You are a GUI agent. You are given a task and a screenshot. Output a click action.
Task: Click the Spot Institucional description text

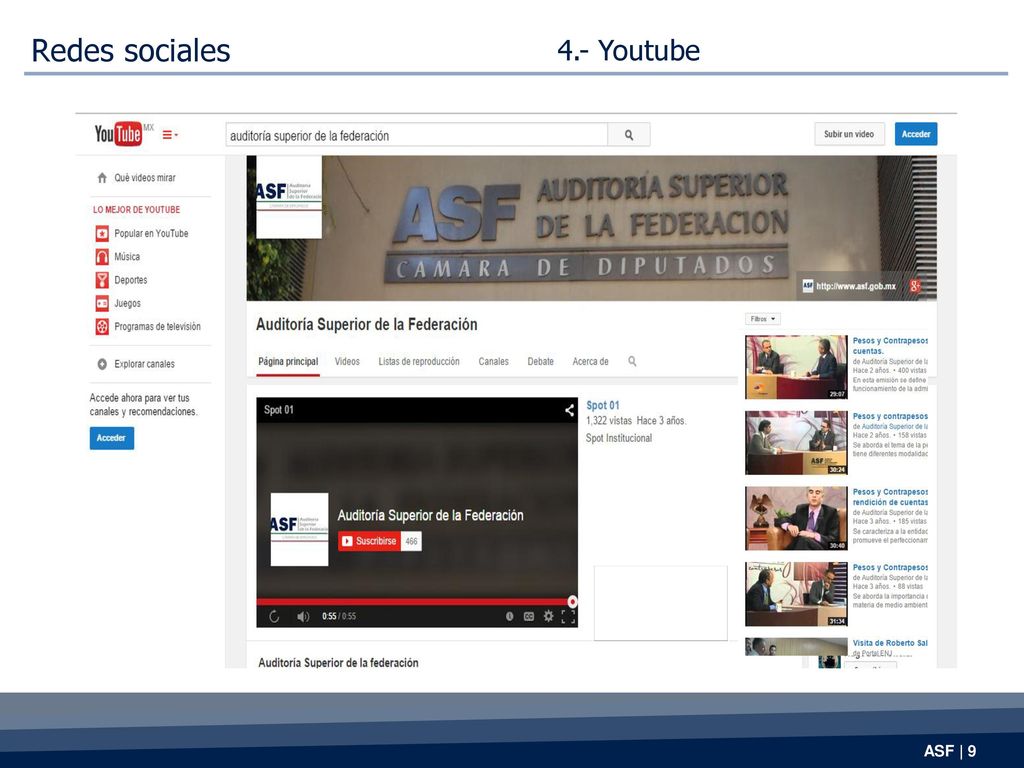tap(618, 438)
